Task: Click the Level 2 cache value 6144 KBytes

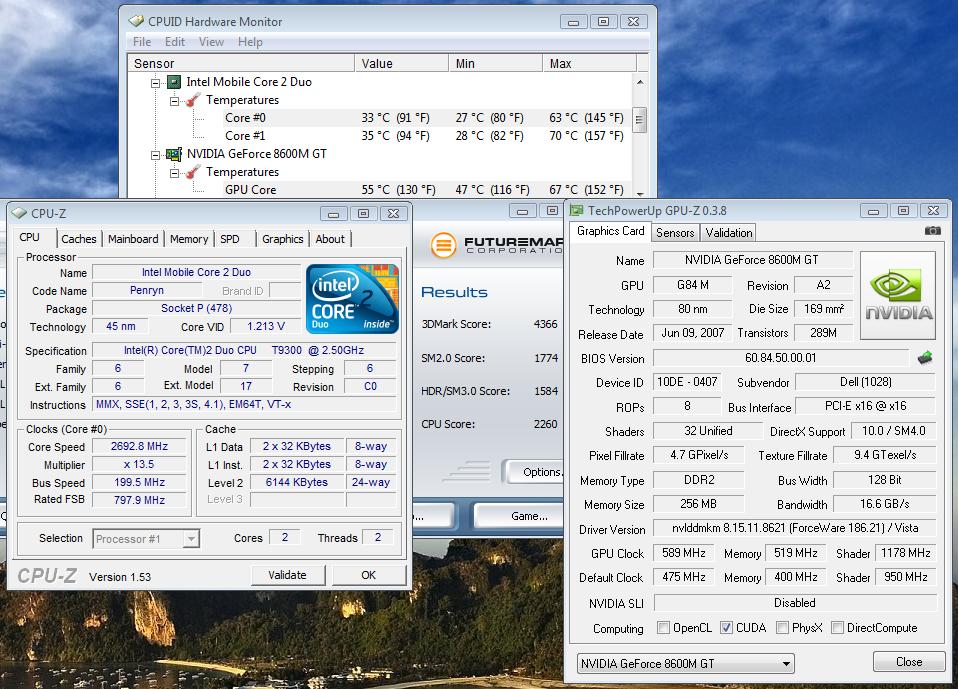Action: [297, 482]
